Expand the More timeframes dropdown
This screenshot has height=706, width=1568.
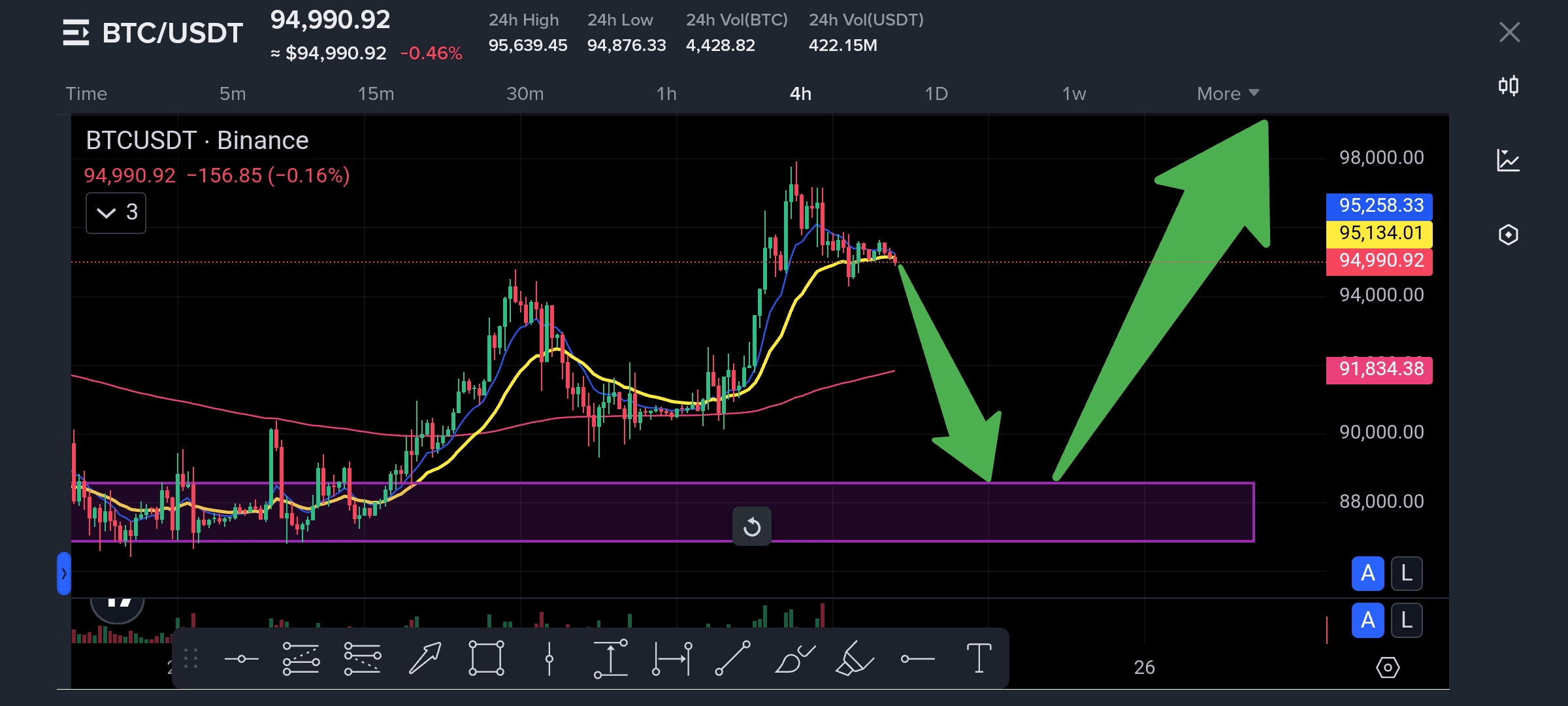point(1227,93)
